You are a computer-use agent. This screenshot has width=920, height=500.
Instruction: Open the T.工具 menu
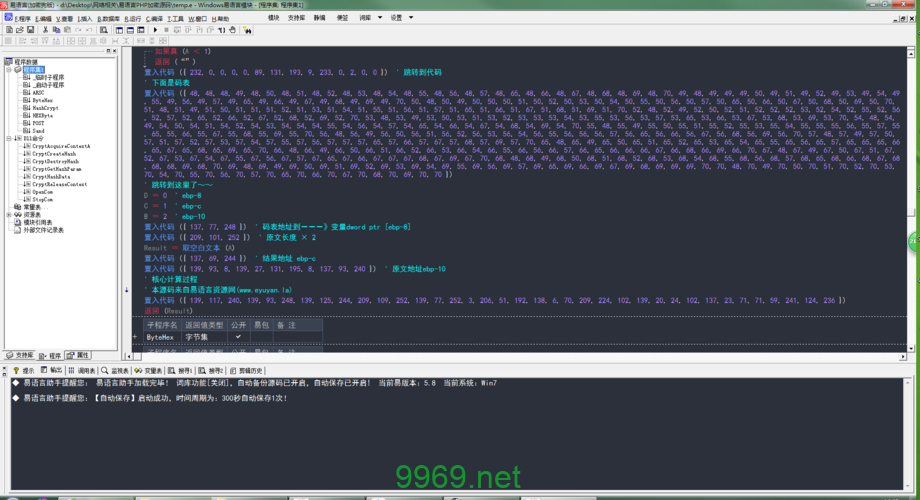176,18
